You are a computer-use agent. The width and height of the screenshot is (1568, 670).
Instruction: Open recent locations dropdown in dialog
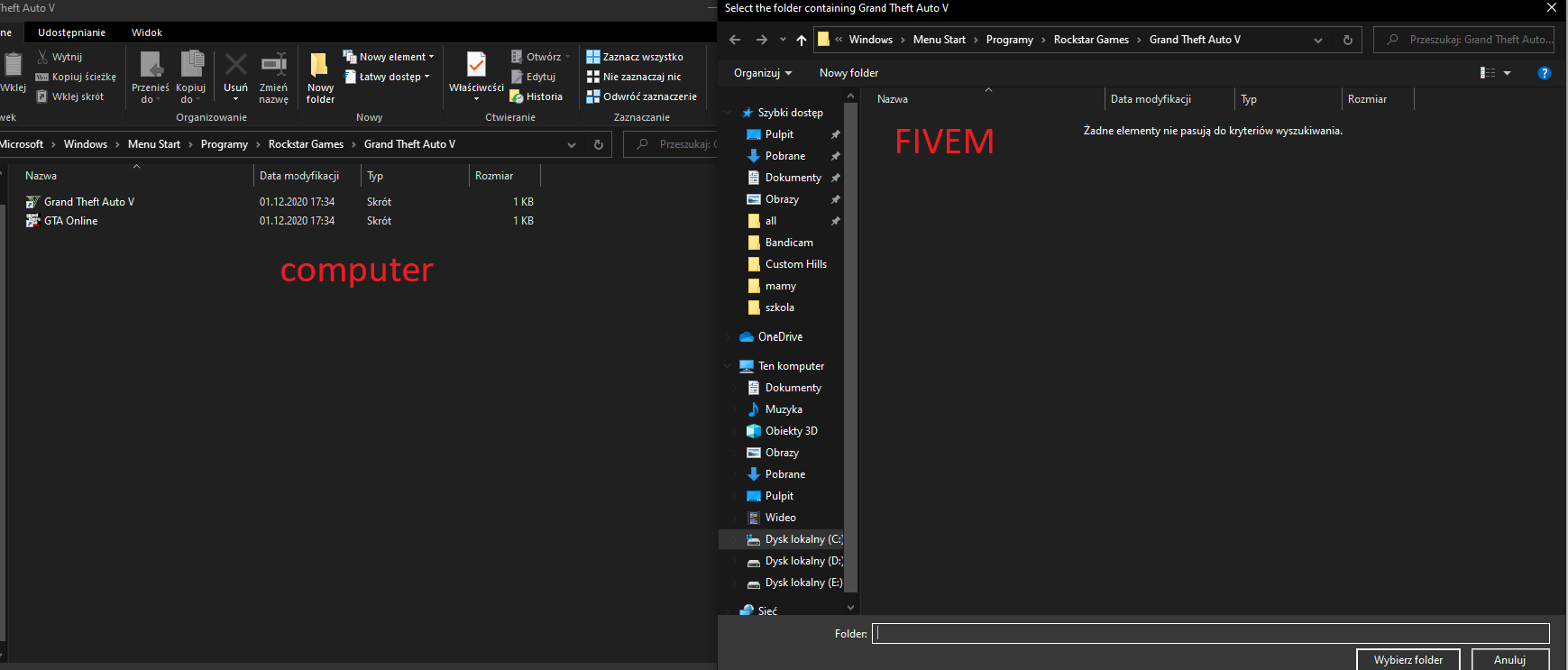pos(783,40)
